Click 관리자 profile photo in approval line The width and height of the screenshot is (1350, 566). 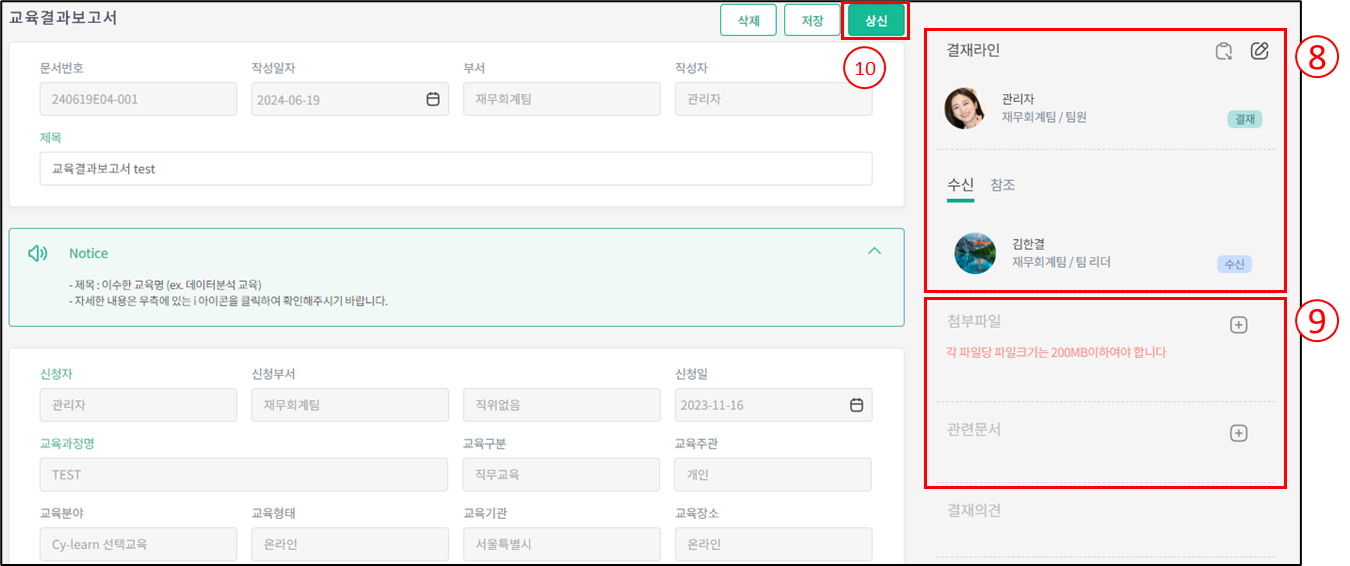tap(966, 109)
